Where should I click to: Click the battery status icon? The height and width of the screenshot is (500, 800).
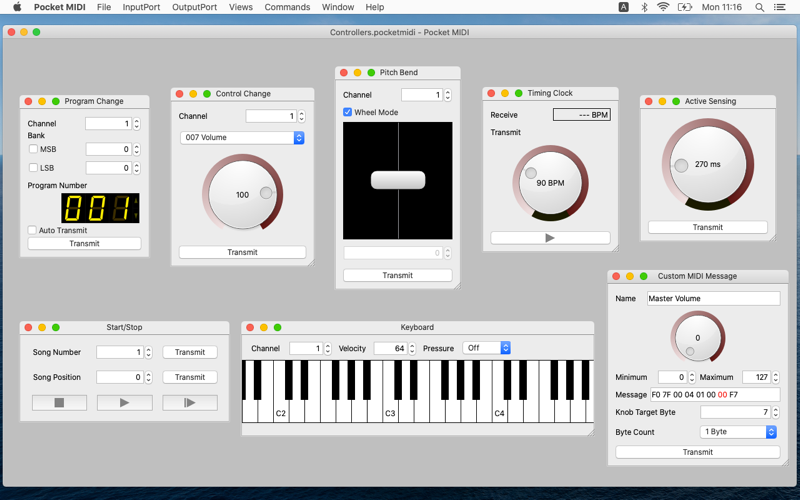coord(685,7)
